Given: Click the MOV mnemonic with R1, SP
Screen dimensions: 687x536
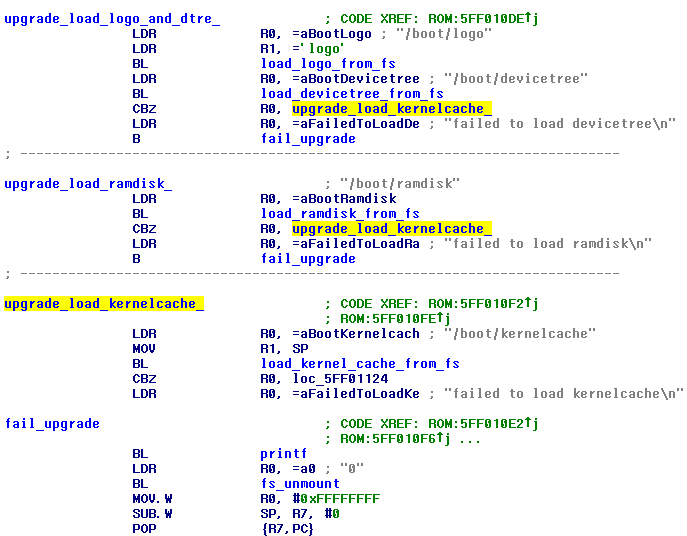Looking at the screenshot, I should 144,349.
